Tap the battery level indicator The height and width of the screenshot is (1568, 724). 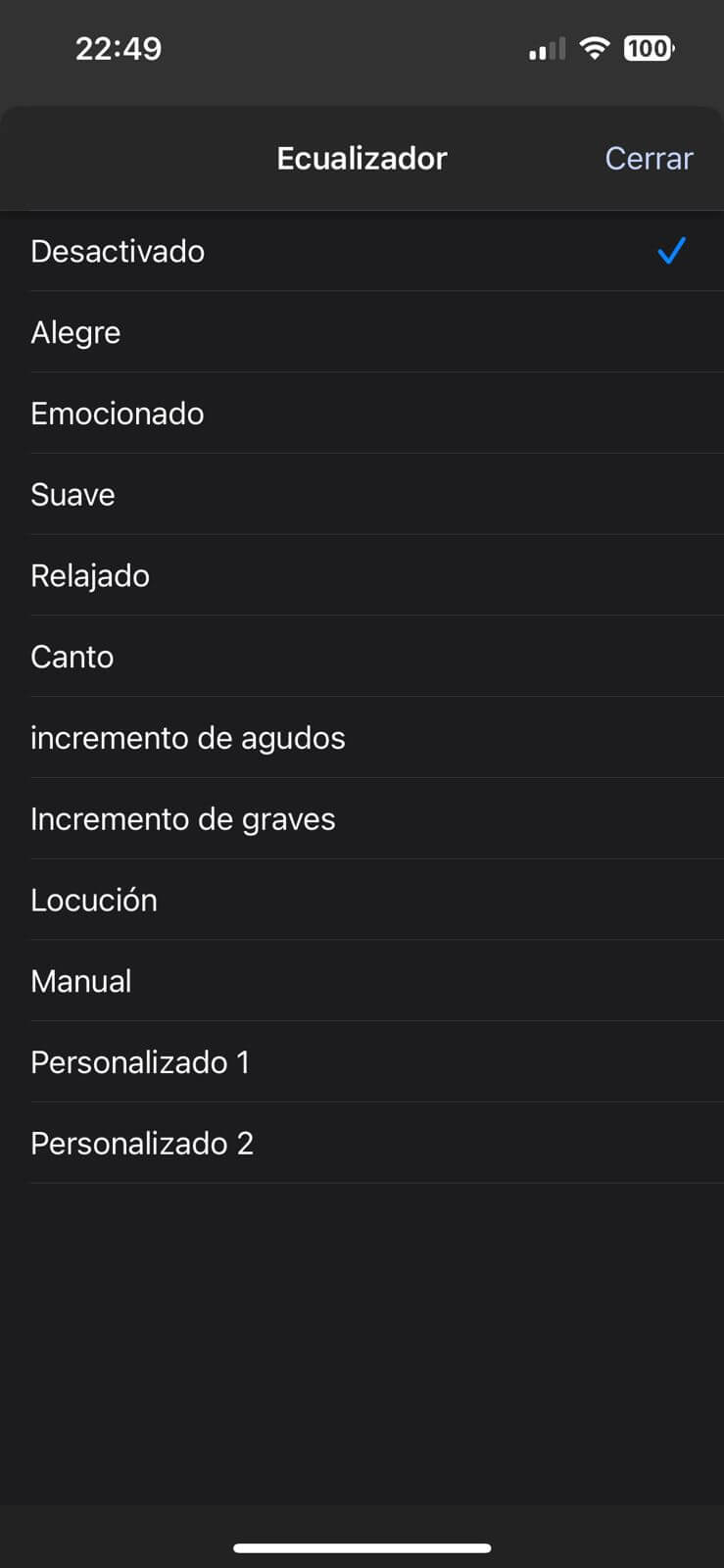click(x=649, y=48)
